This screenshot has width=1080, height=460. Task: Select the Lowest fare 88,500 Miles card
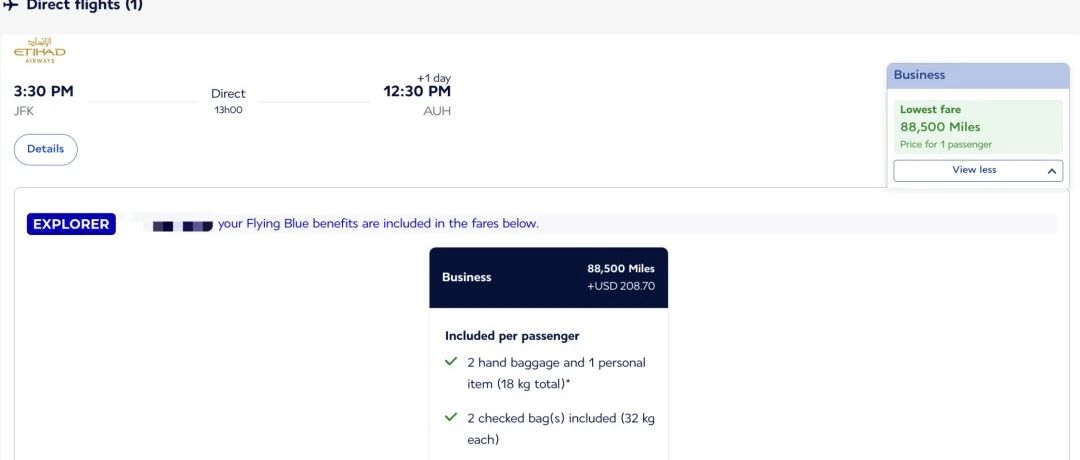pos(977,126)
